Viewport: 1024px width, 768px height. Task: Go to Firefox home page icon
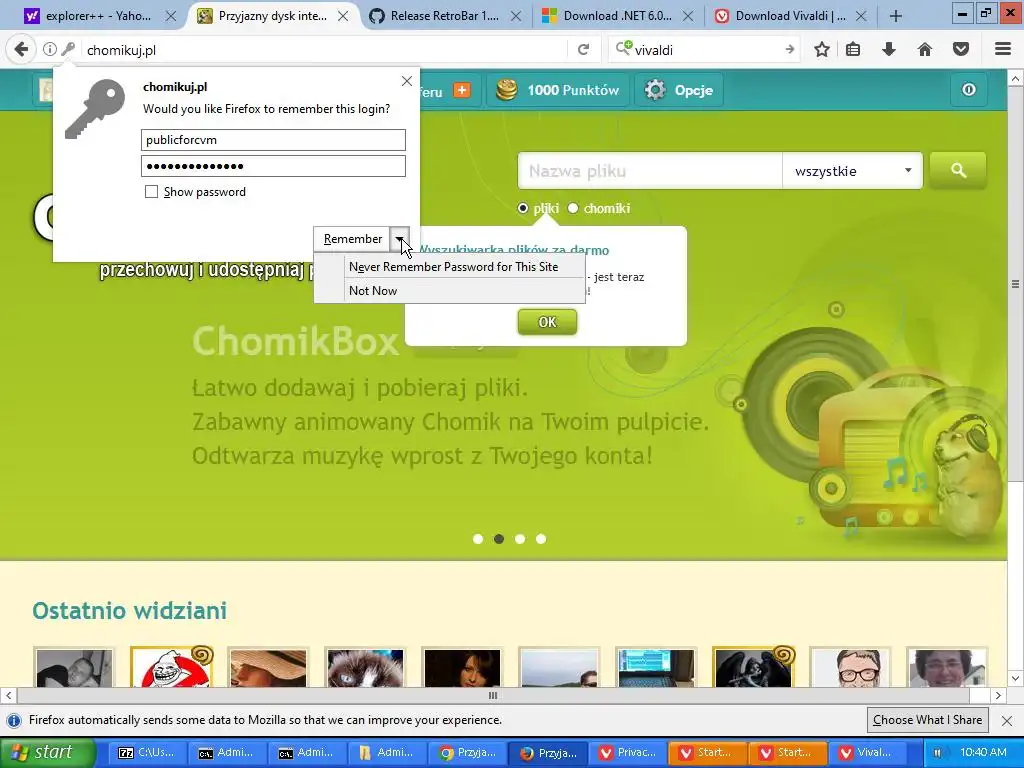(x=925, y=50)
